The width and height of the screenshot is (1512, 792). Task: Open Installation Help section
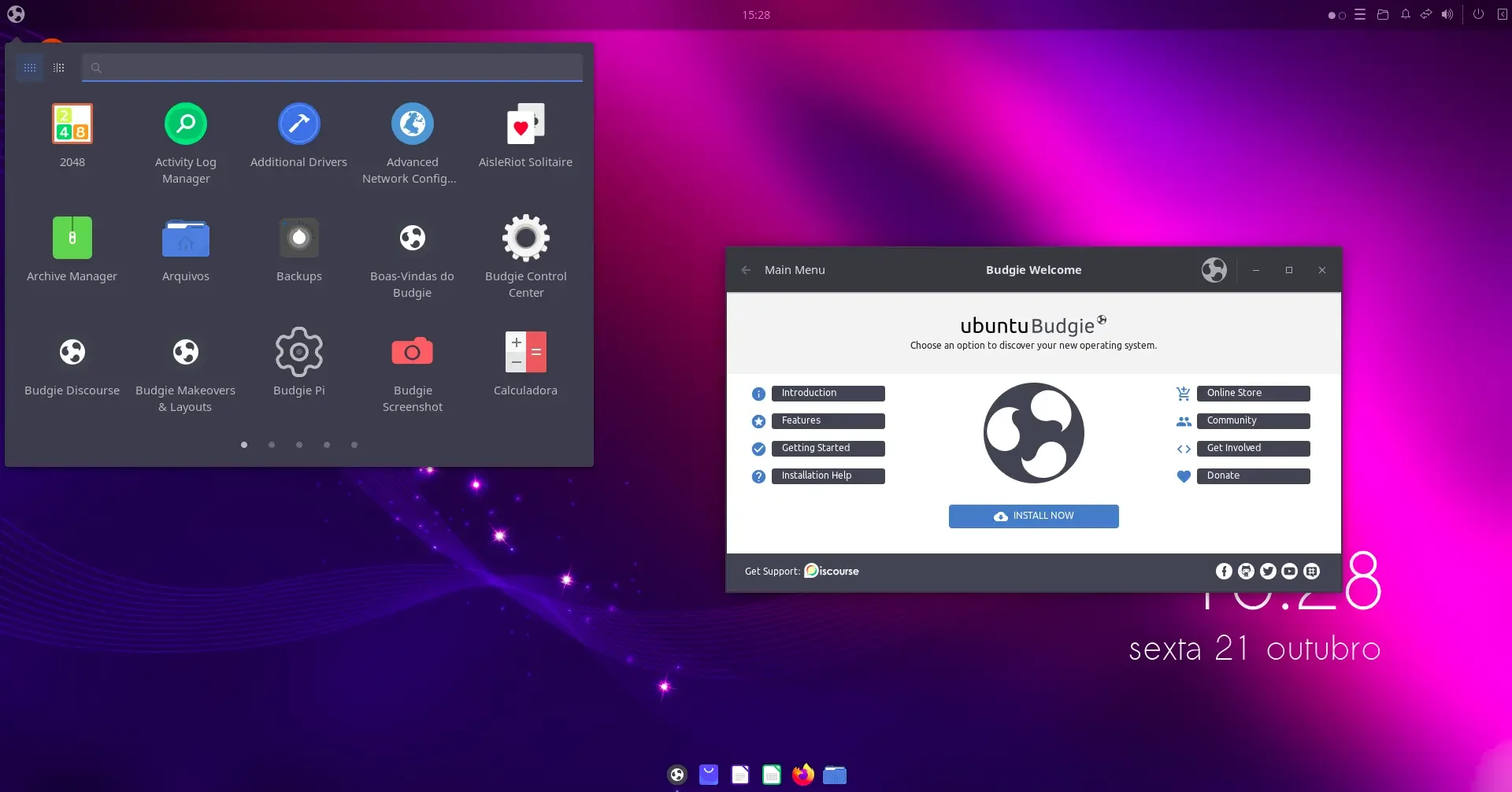pos(828,476)
